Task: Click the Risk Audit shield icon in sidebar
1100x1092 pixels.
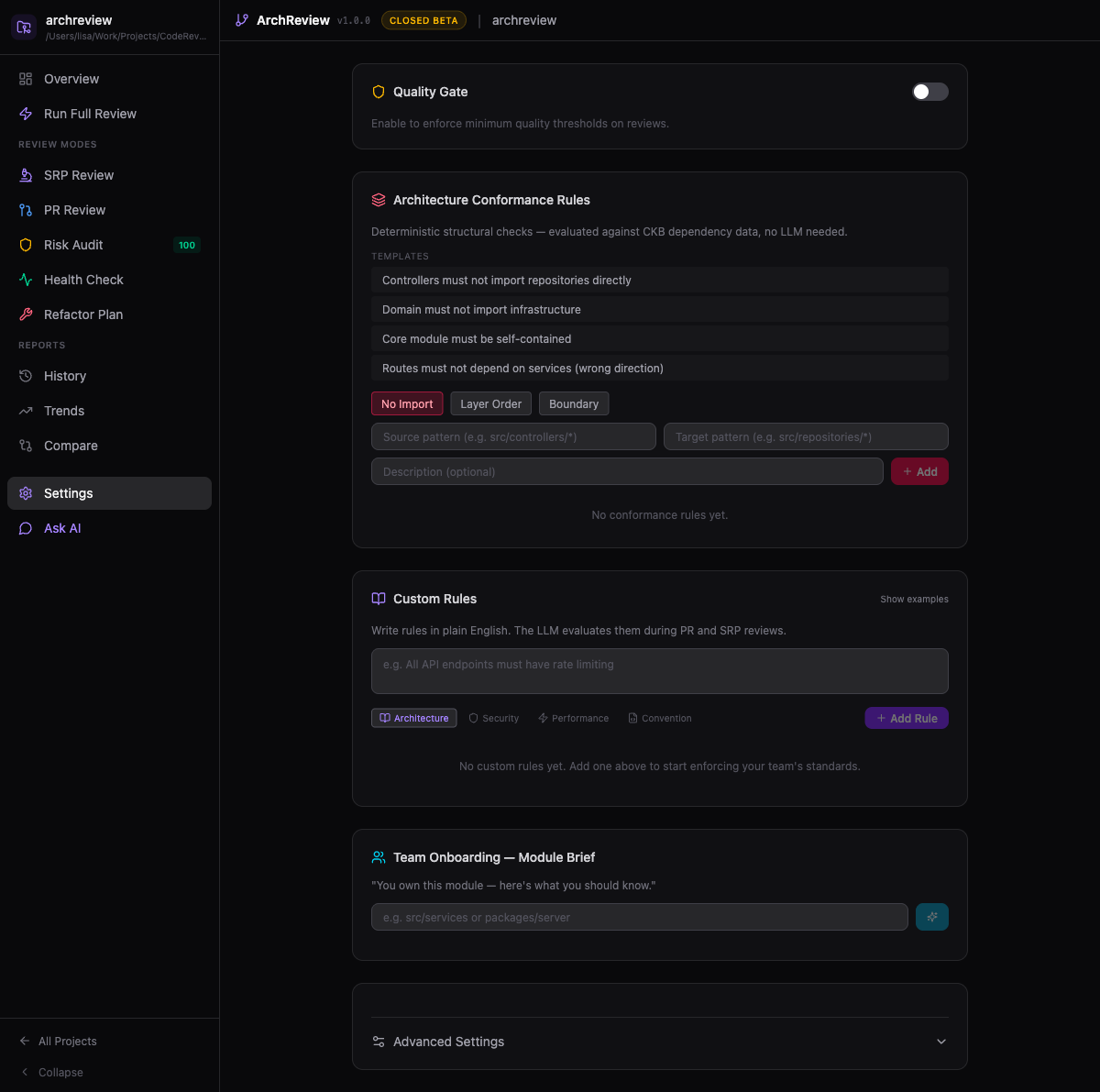Action: [x=25, y=245]
